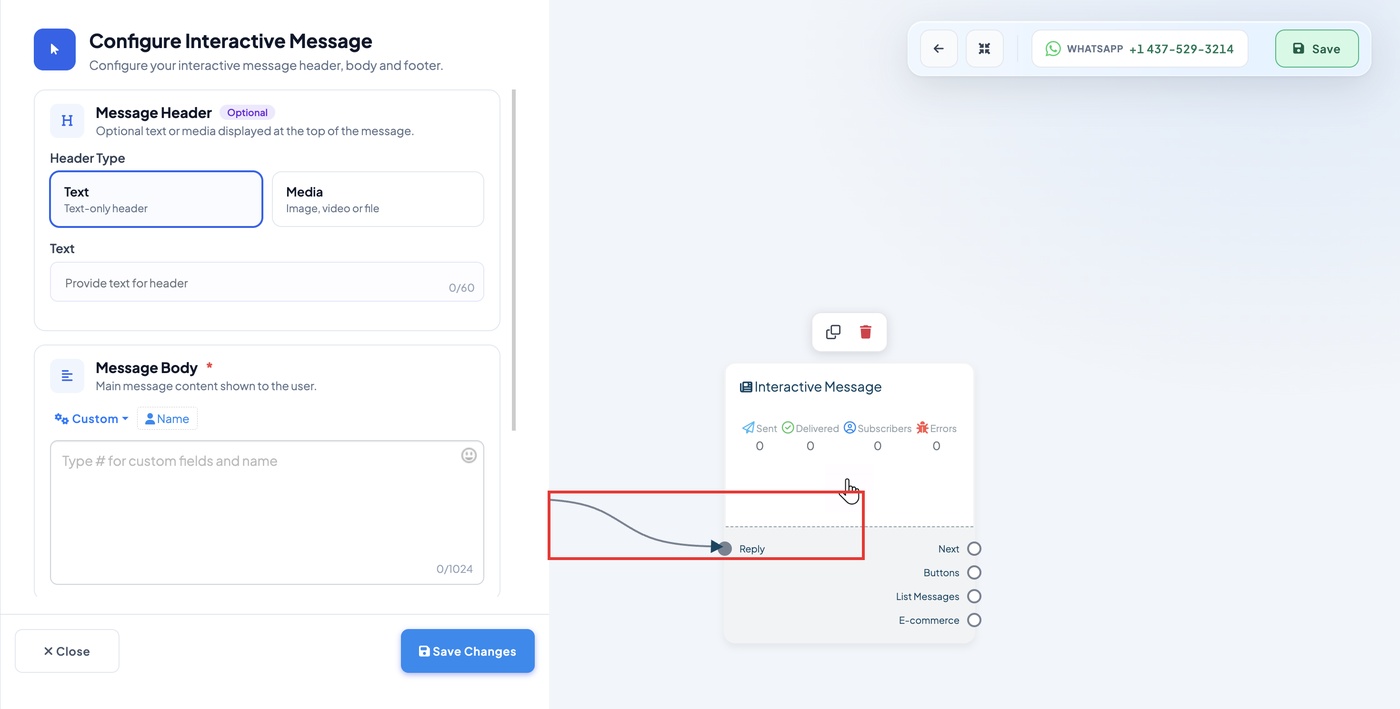The image size is (1400, 709).
Task: Click the blue cursor icon beside Configure Interactive Message
Action: [55, 50]
